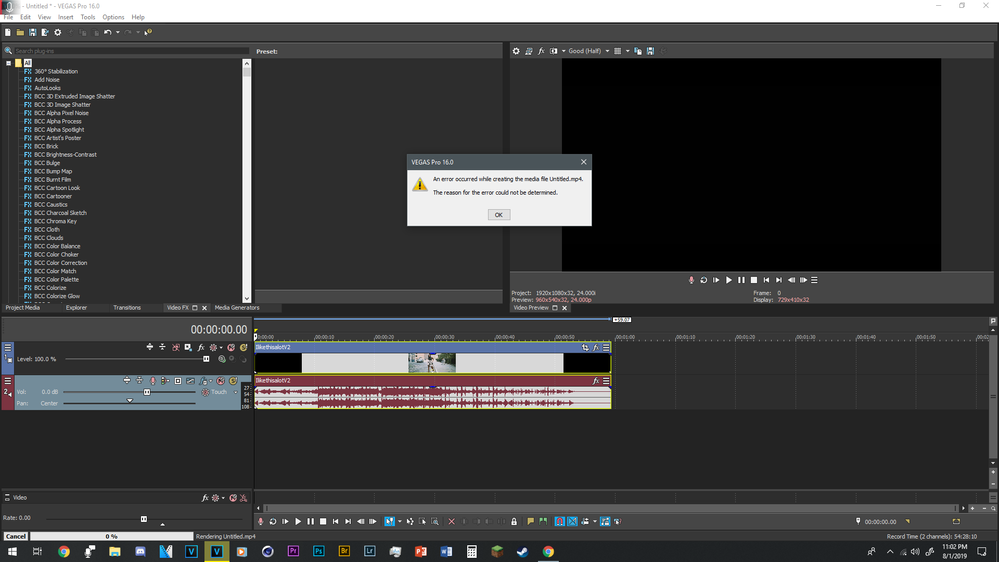Click audio track Vol slider handle
Viewport: 999px width, 562px height.
point(147,393)
